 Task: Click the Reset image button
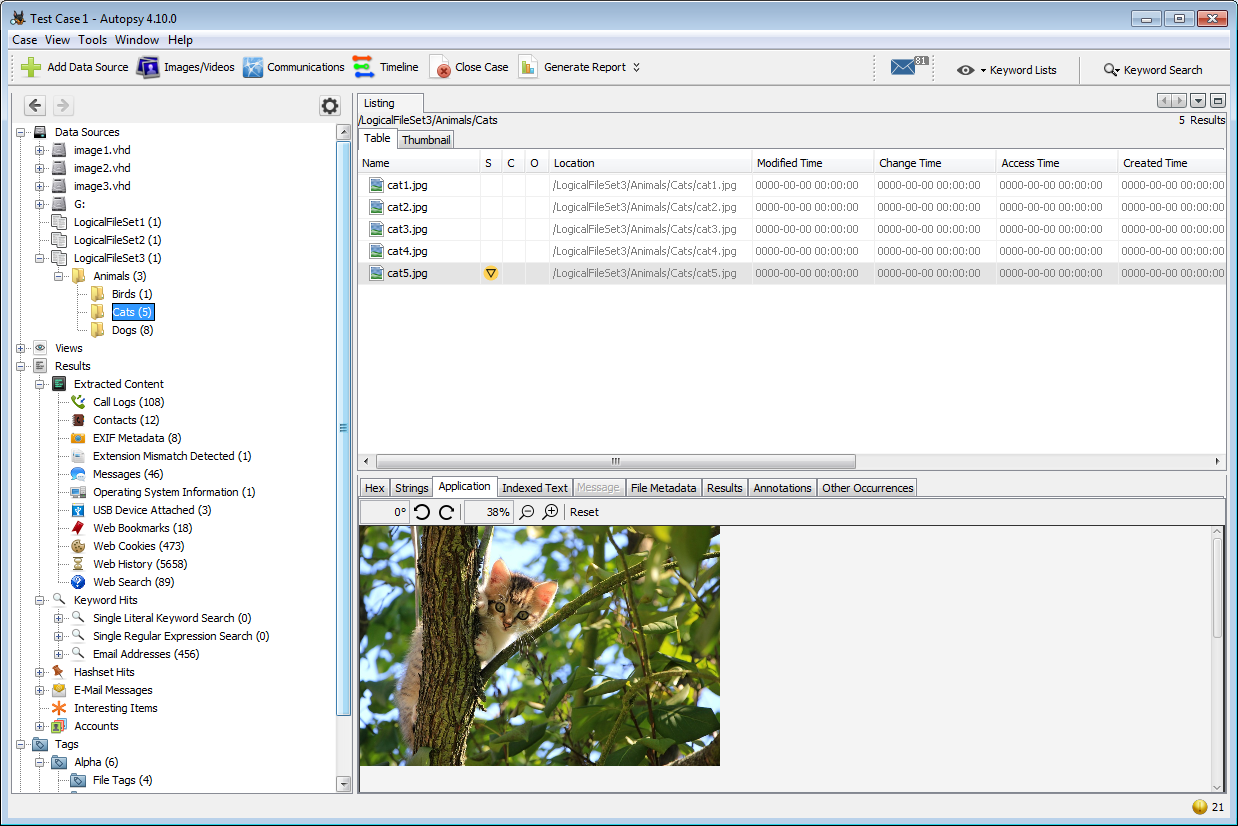pos(584,512)
